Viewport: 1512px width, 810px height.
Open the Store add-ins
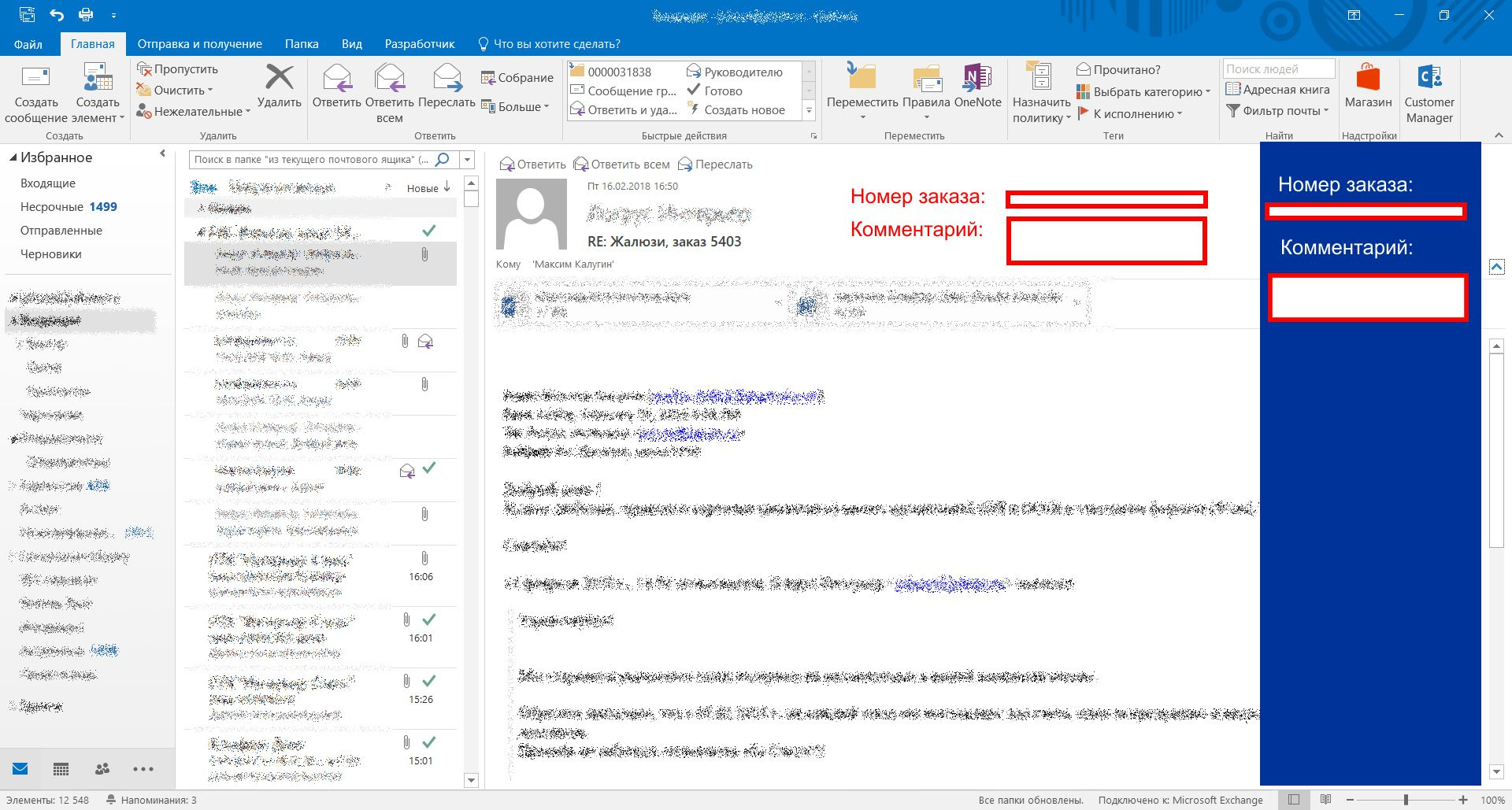(x=1368, y=87)
